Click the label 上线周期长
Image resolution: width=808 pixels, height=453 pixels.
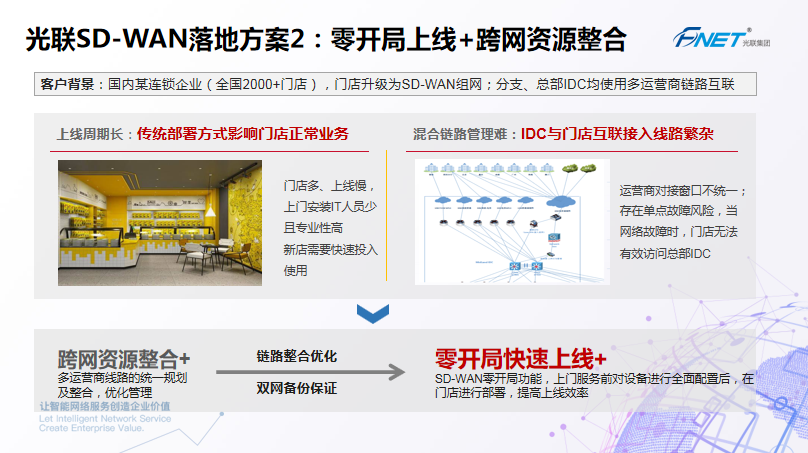pyautogui.click(x=90, y=135)
